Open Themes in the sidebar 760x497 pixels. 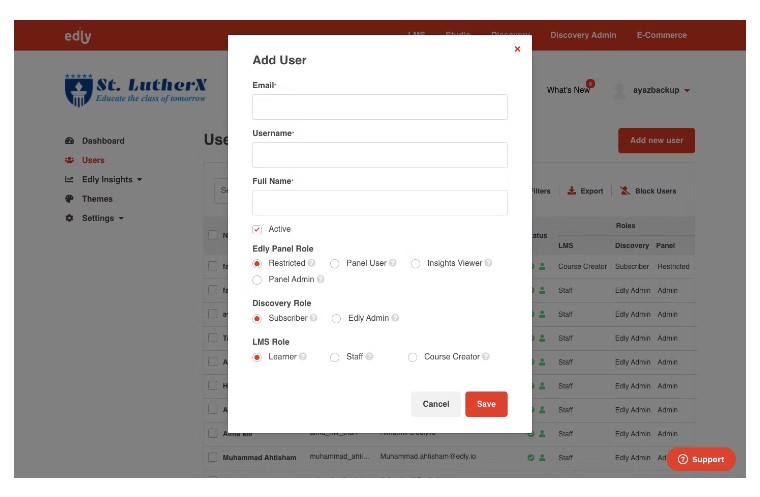(97, 199)
